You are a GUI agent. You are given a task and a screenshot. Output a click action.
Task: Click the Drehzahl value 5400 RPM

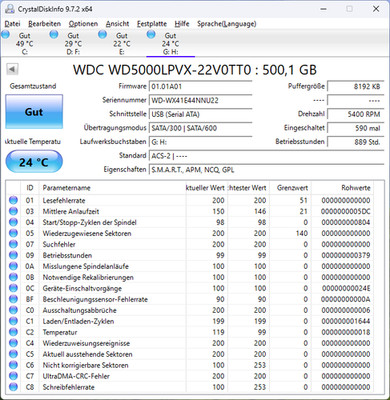(x=356, y=114)
